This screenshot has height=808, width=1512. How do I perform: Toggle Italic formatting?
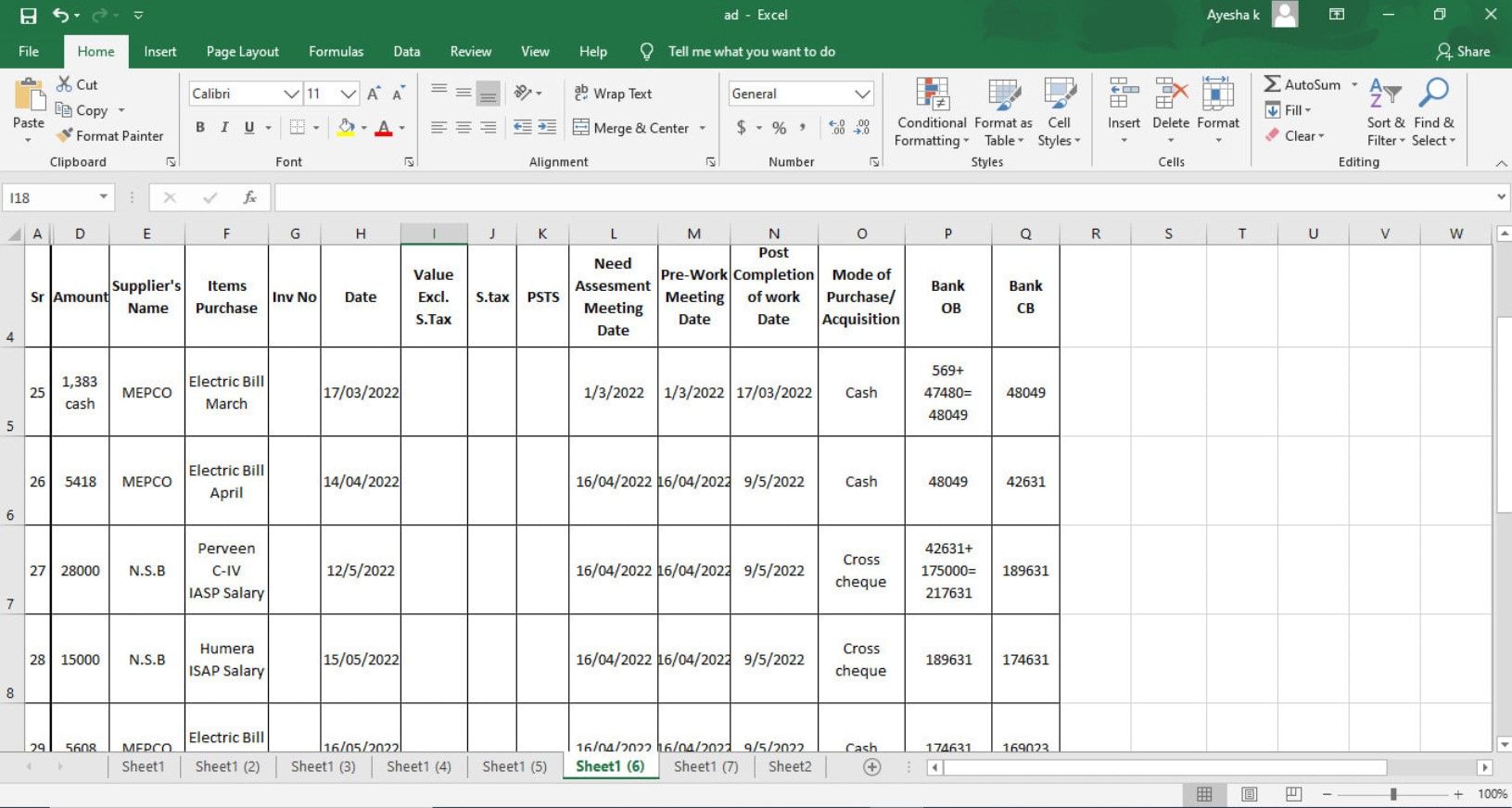pos(224,127)
